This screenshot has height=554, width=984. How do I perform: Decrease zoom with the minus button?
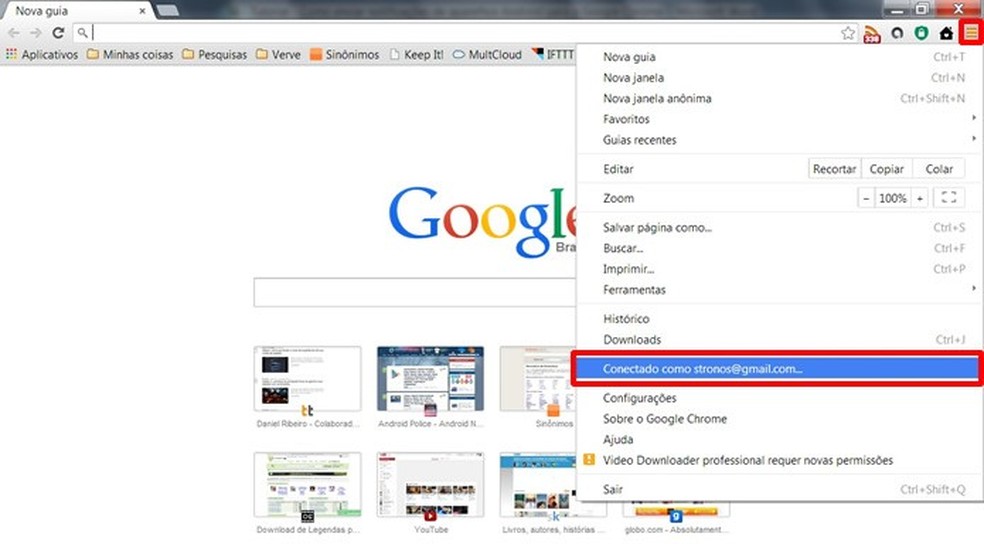866,198
